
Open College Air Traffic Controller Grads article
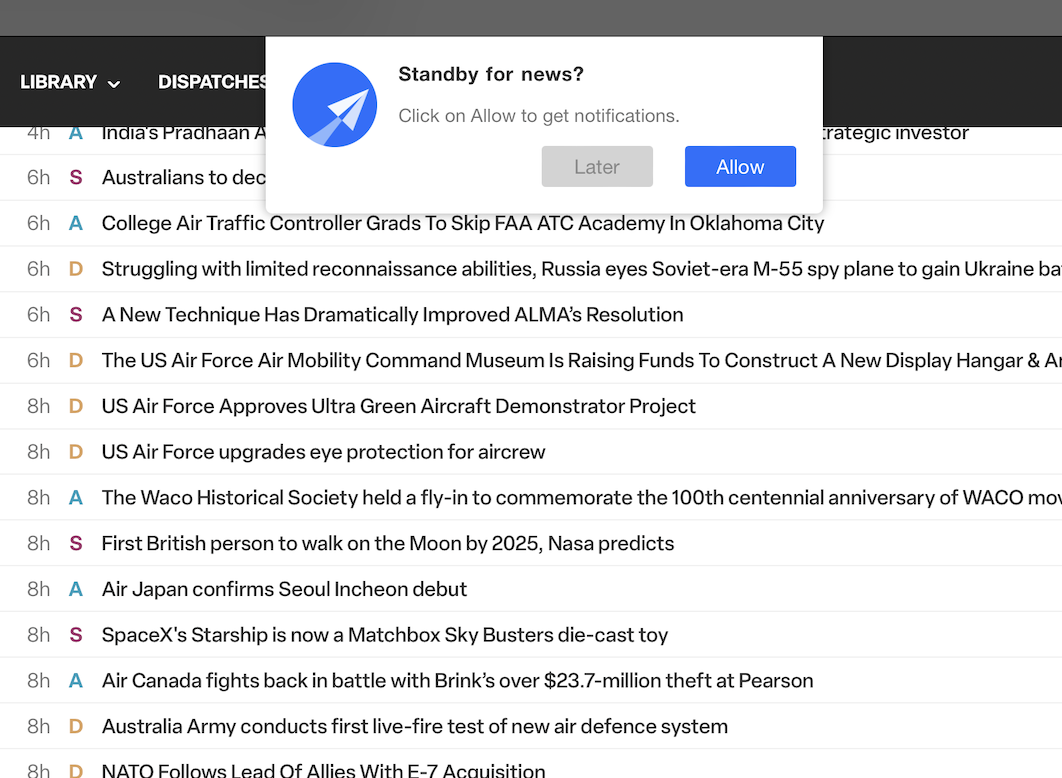pos(463,223)
